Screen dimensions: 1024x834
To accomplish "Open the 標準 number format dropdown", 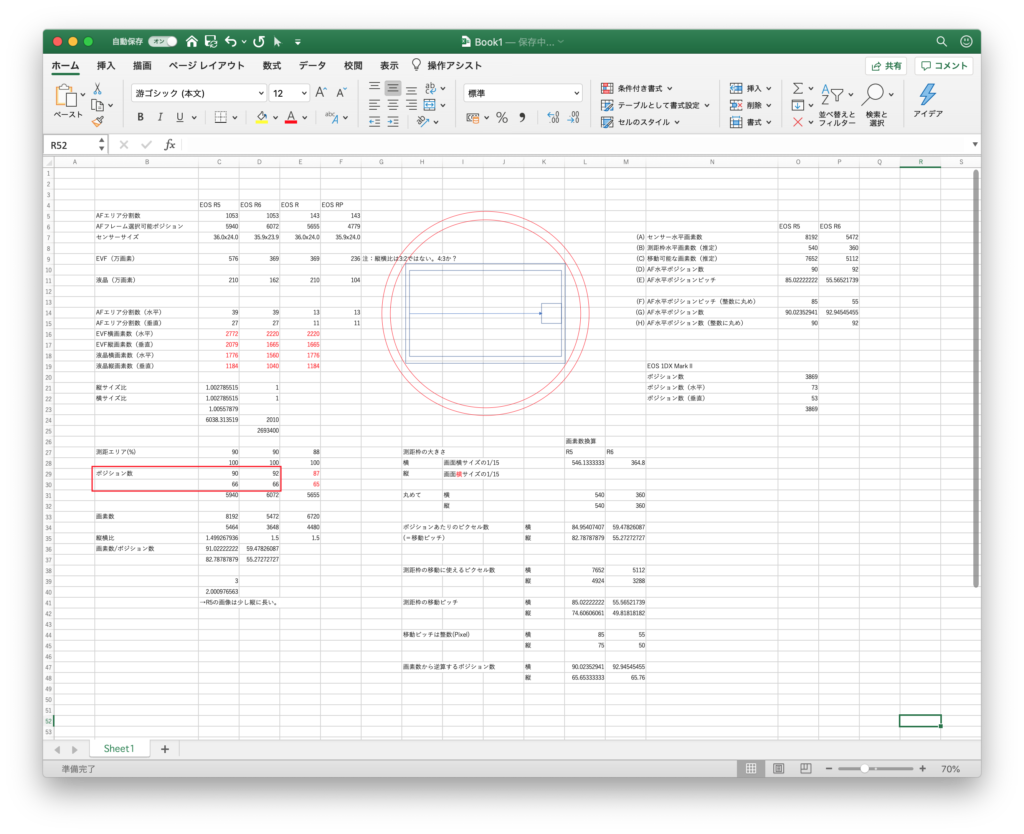I will [522, 93].
